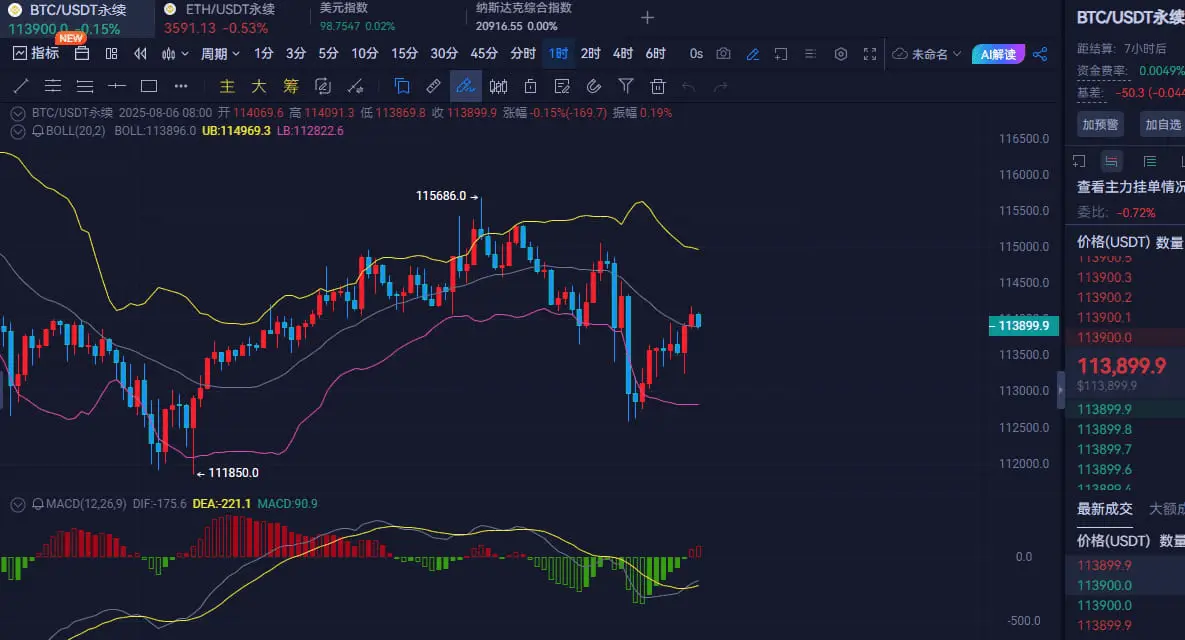Click the yellow 大 indicator icon
Image resolution: width=1185 pixels, height=640 pixels.
pos(258,86)
